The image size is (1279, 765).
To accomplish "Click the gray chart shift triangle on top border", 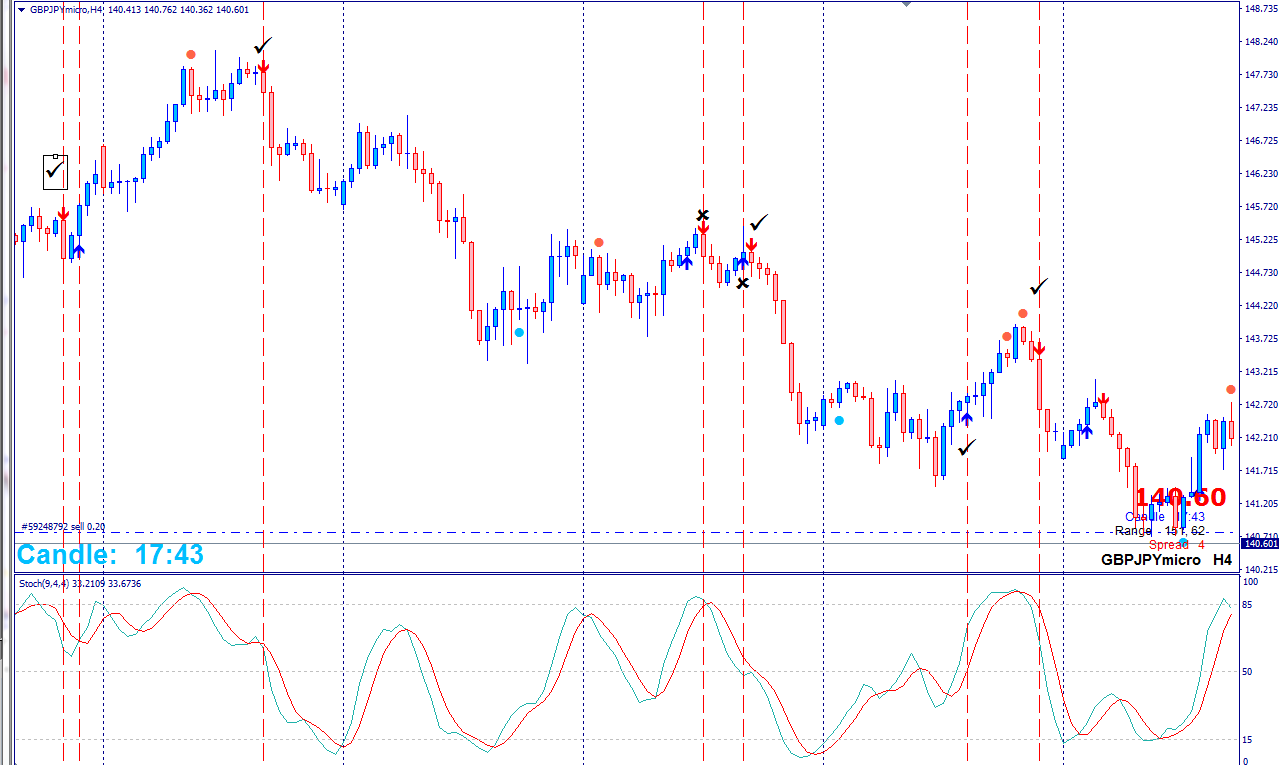I will click(x=906, y=4).
